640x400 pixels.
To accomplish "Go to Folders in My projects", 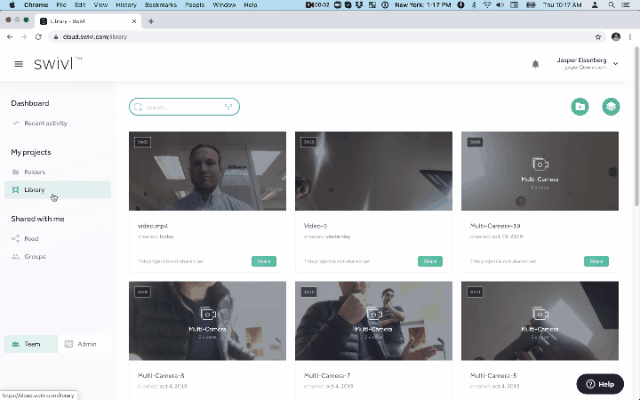I will 35,172.
